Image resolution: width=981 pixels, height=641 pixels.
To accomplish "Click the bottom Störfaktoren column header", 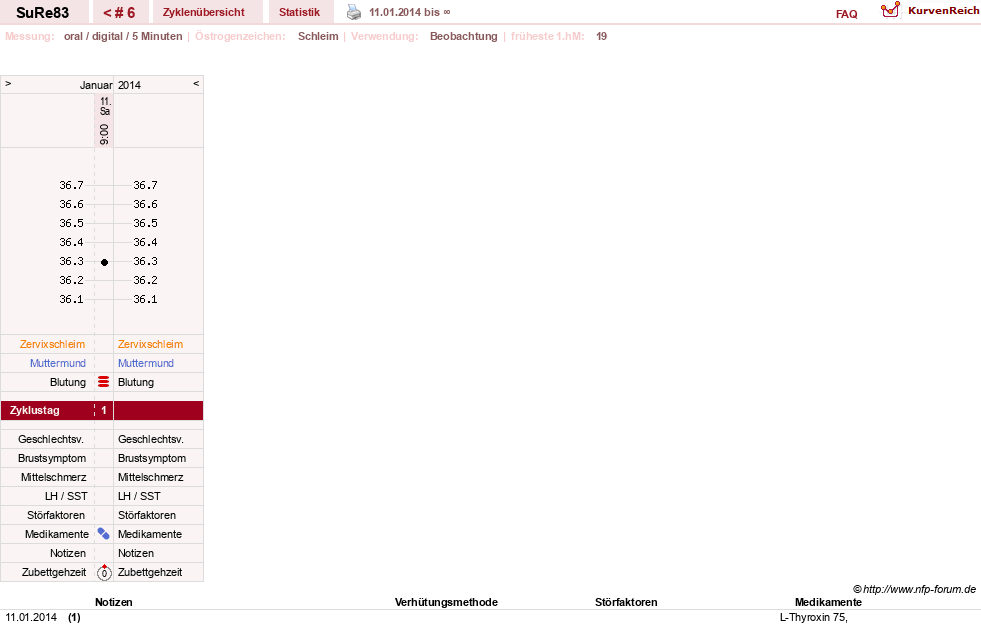I will 626,602.
